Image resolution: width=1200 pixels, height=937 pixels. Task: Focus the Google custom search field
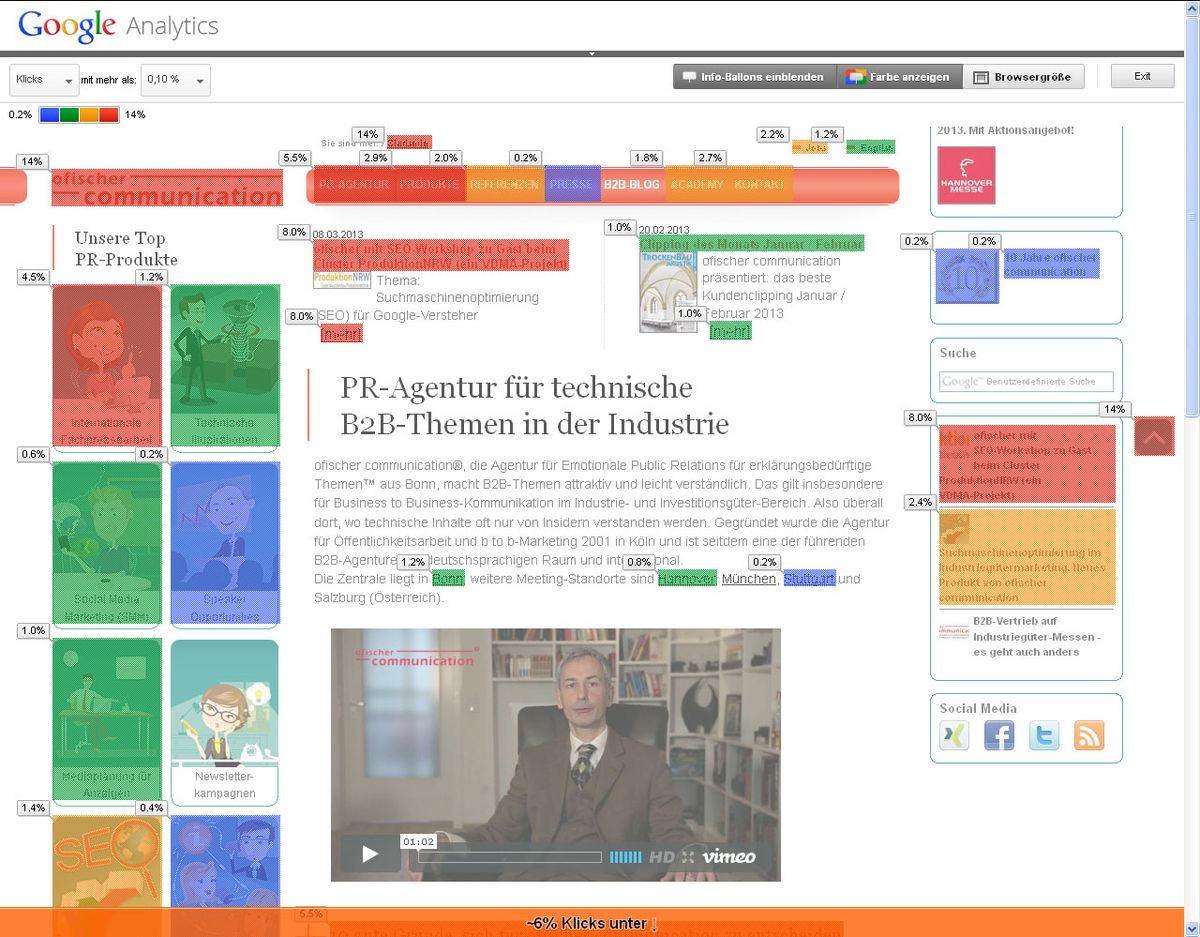[1025, 381]
